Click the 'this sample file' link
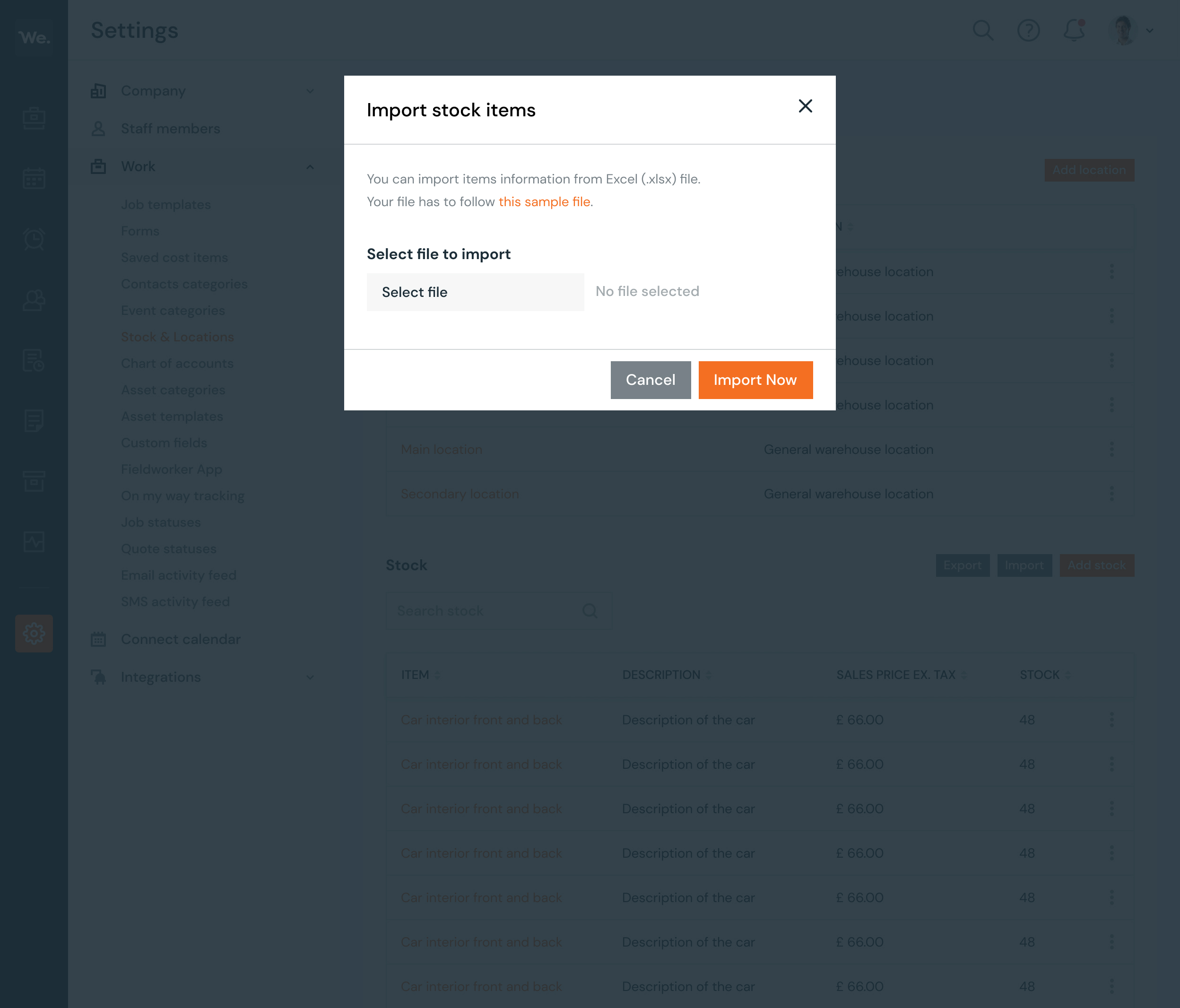Screen dimensions: 1180x1008 pyautogui.click(x=544, y=202)
